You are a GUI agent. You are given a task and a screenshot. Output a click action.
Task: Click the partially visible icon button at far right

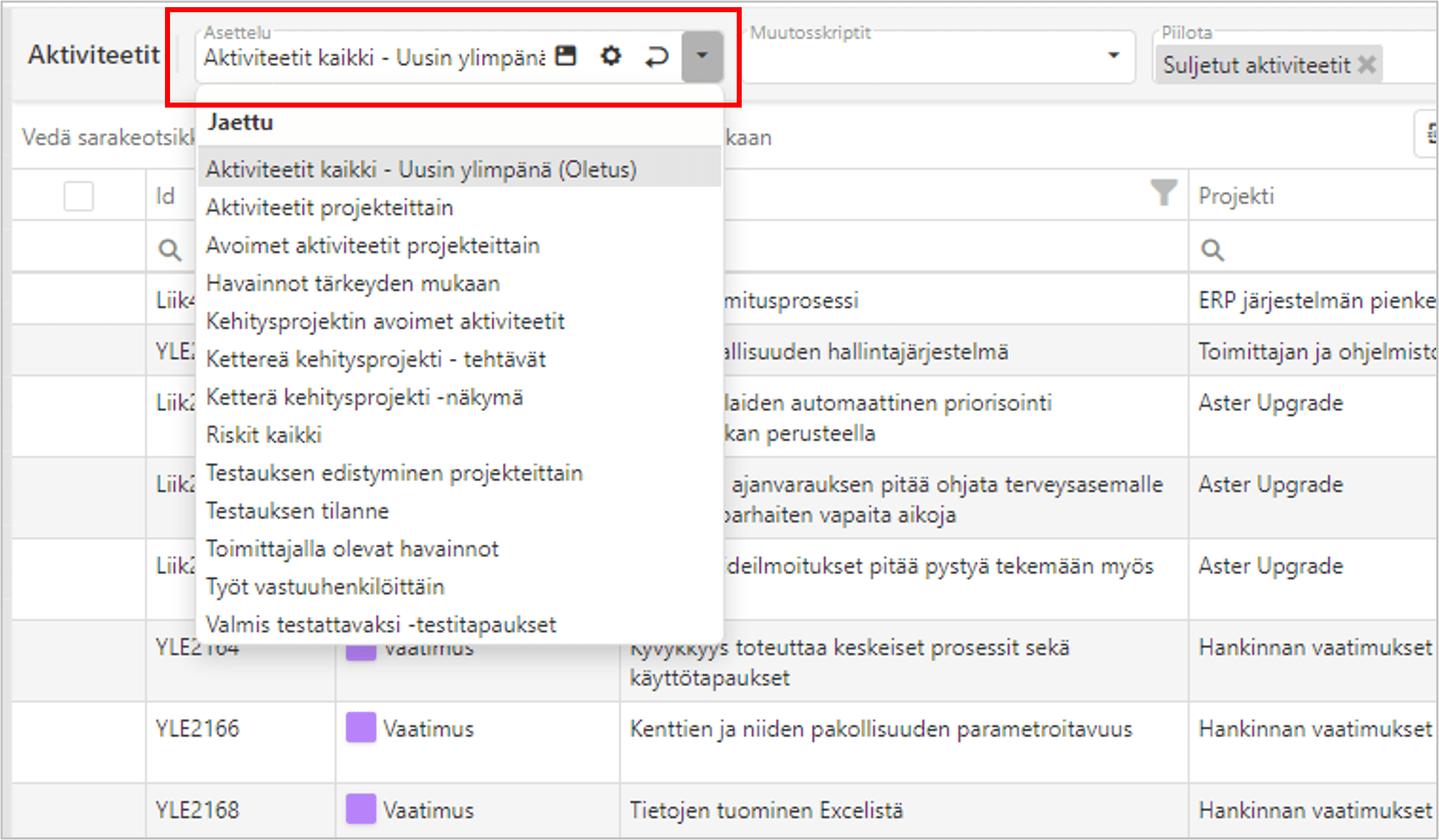tap(1429, 133)
